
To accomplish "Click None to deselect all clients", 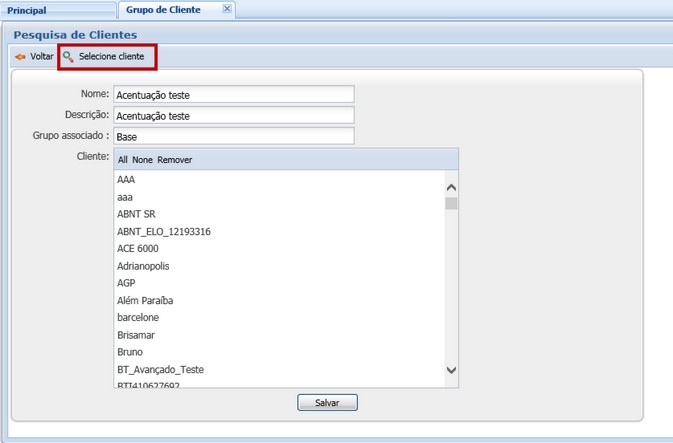I will (142, 160).
